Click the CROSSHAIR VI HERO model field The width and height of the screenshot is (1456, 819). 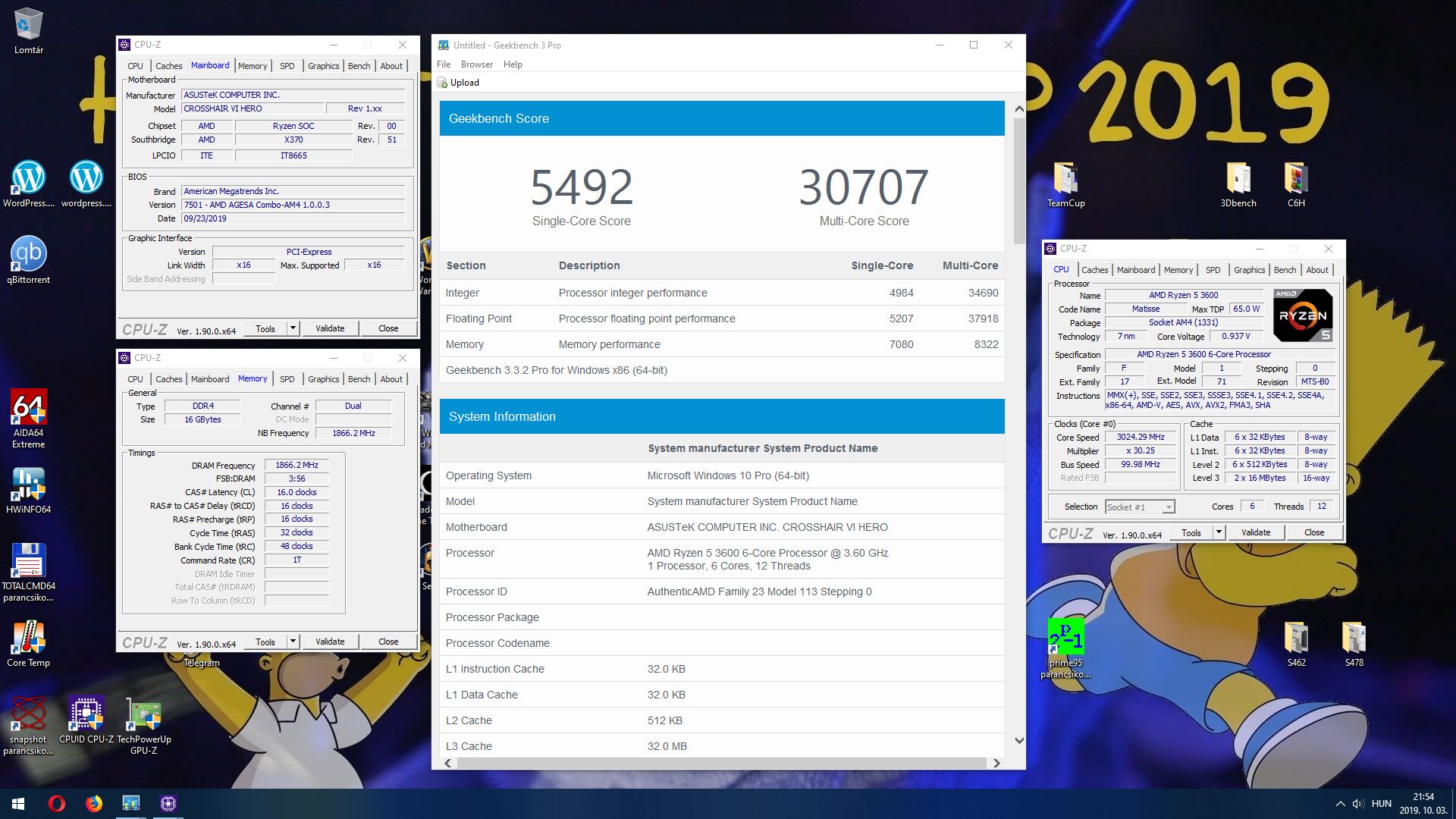(x=253, y=109)
